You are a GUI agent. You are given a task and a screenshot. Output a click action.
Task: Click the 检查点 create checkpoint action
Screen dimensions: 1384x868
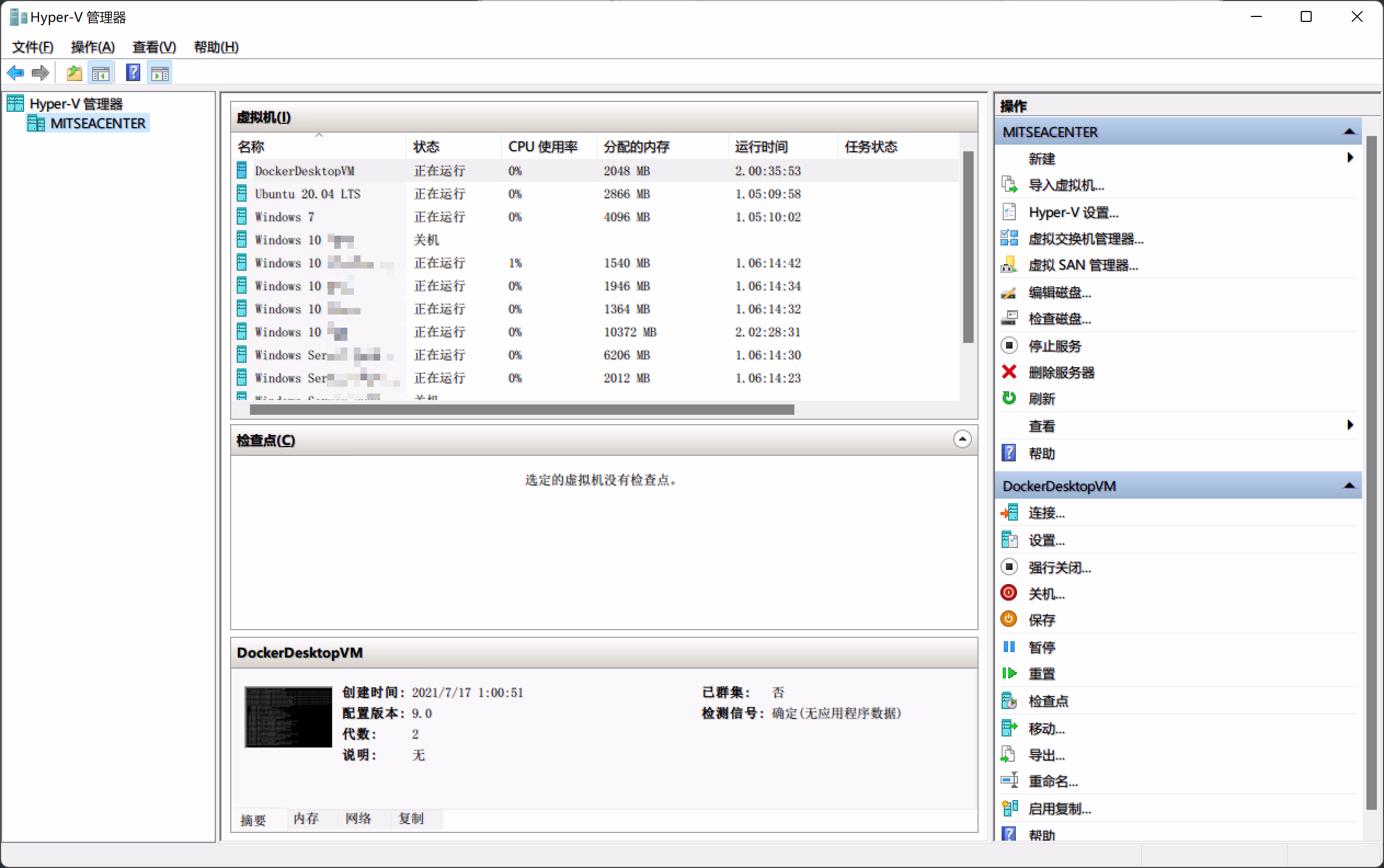pos(1048,701)
